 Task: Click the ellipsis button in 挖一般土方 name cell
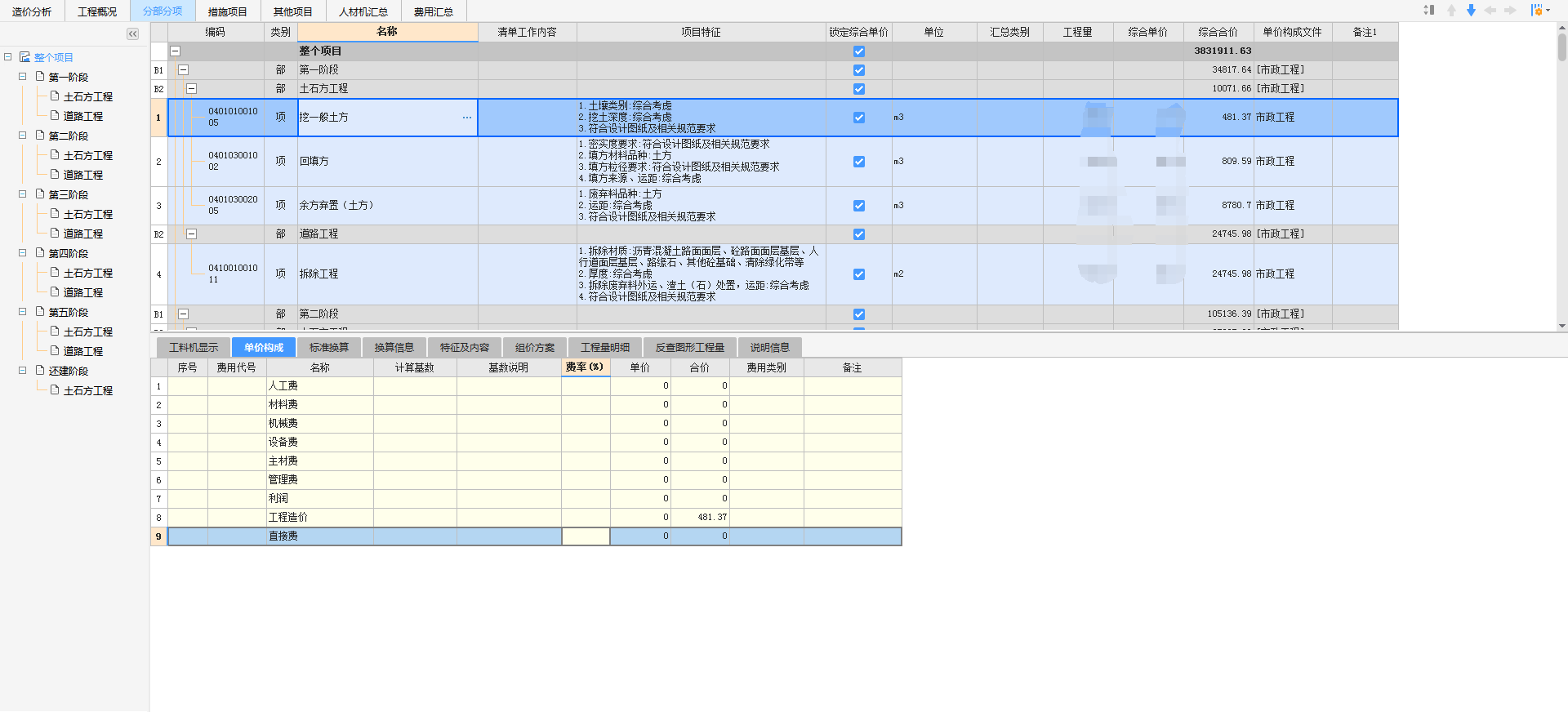coord(467,118)
